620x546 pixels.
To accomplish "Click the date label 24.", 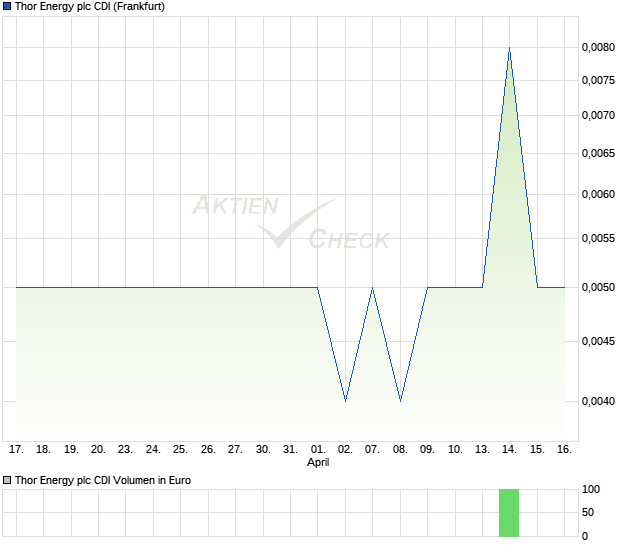I will [x=153, y=450].
